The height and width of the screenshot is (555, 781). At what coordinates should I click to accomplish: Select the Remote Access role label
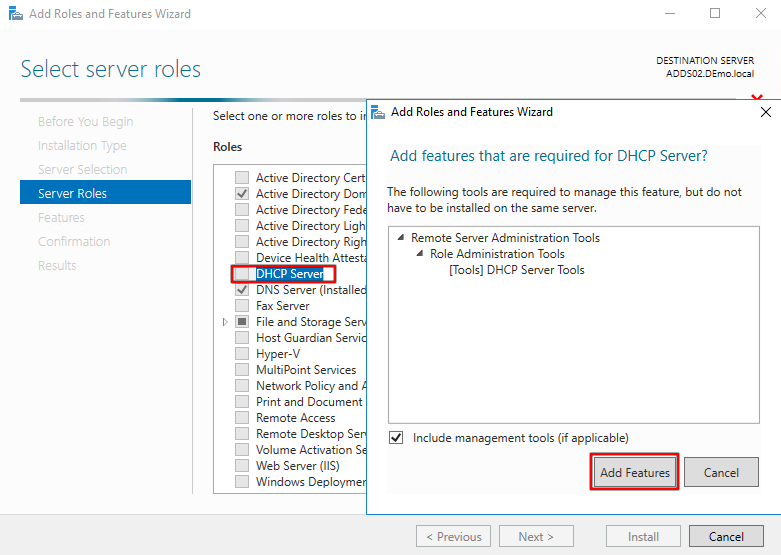pos(295,417)
